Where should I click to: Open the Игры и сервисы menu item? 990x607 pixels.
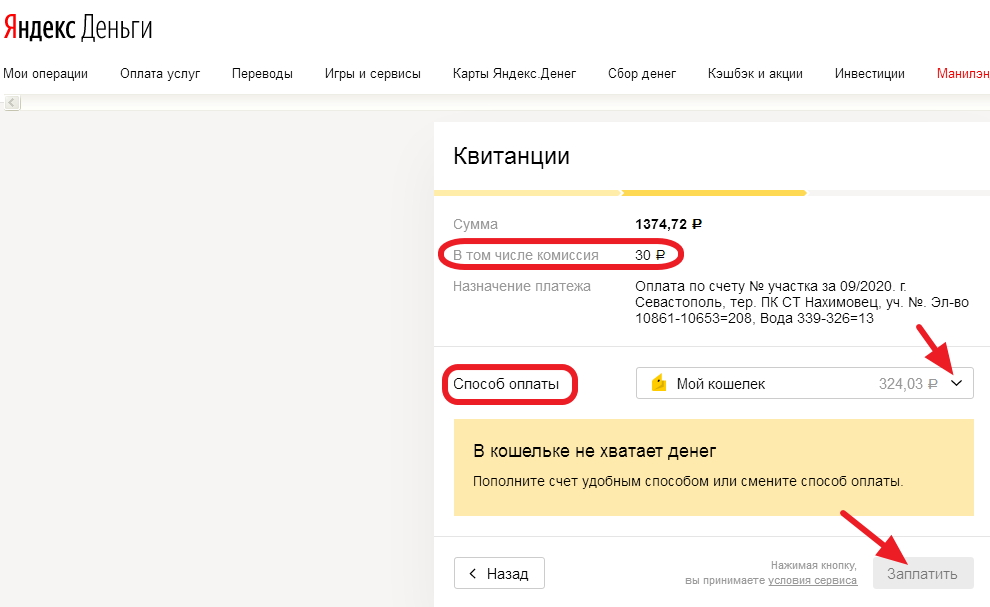pyautogui.click(x=372, y=73)
